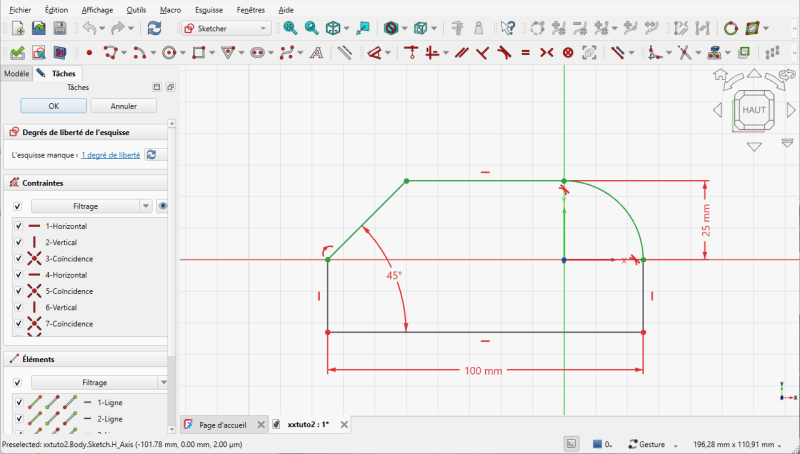Viewport: 800px width, 454px height.
Task: Open the Édition menu
Action: click(56, 10)
